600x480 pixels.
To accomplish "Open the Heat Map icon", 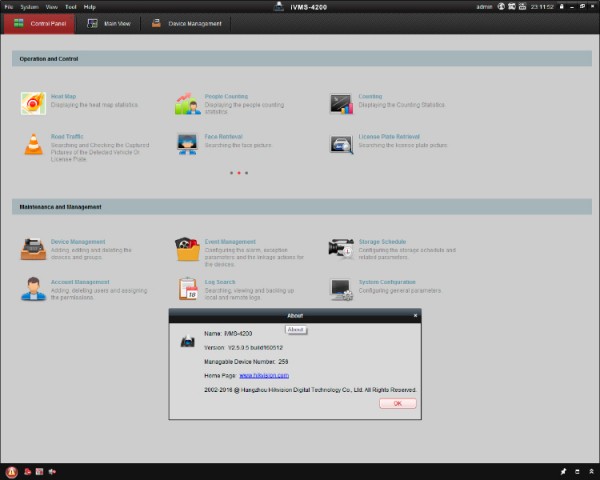I will coord(33,103).
